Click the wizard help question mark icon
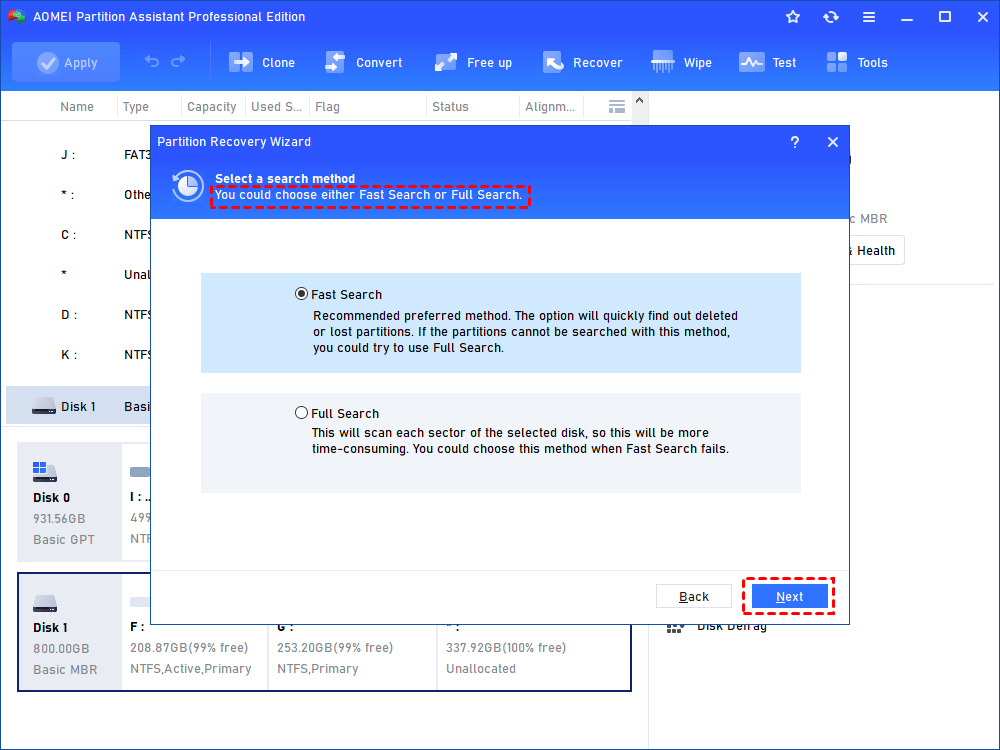The image size is (1000, 750). (x=794, y=142)
